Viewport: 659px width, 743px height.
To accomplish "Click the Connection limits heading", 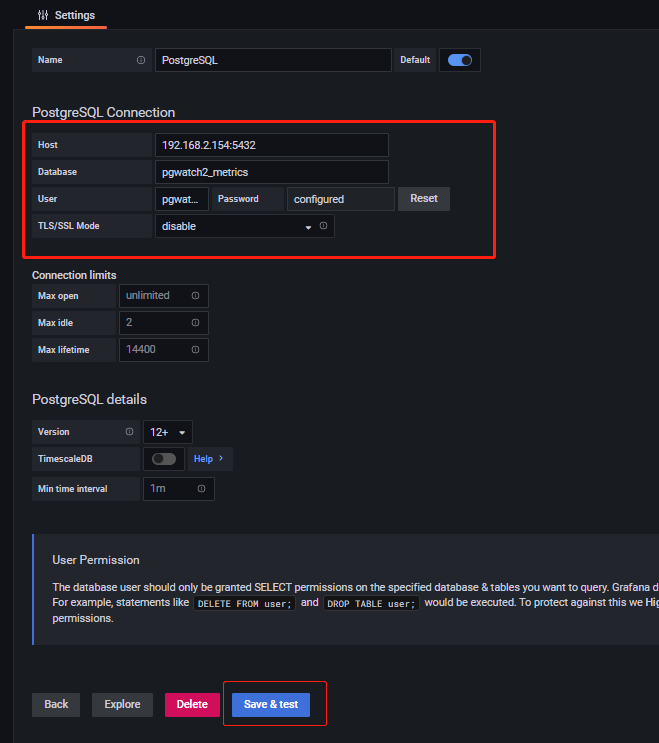I will point(74,275).
